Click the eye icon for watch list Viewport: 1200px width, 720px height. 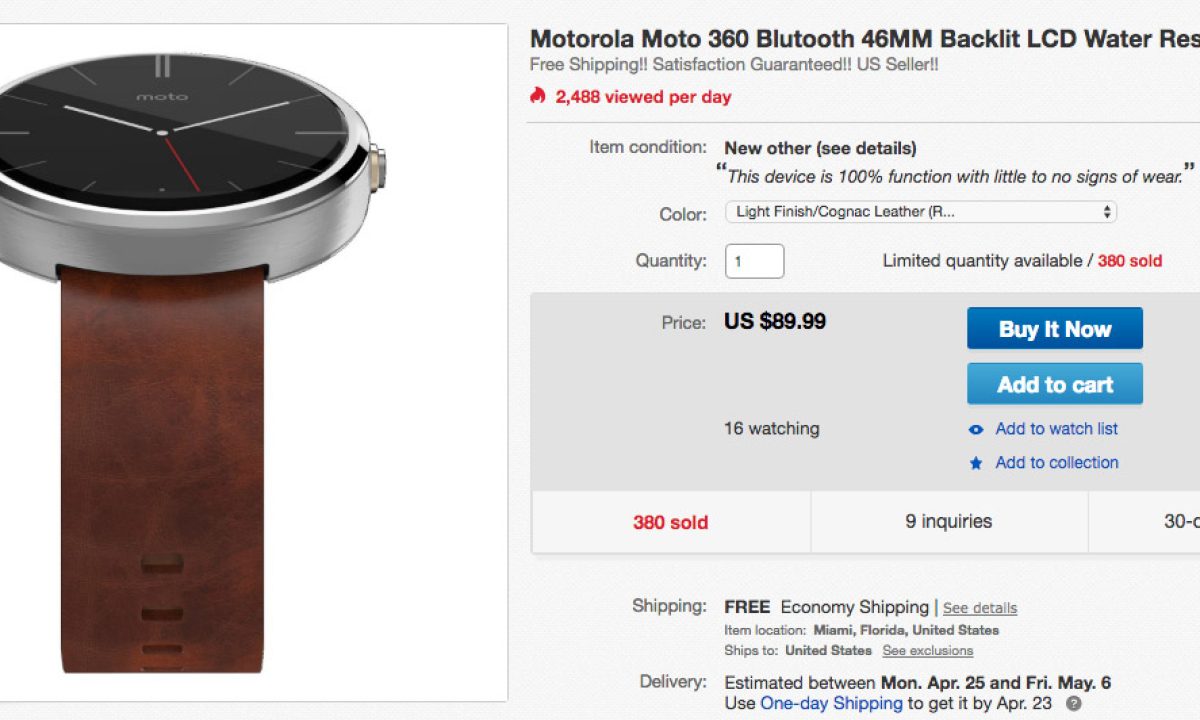point(976,430)
